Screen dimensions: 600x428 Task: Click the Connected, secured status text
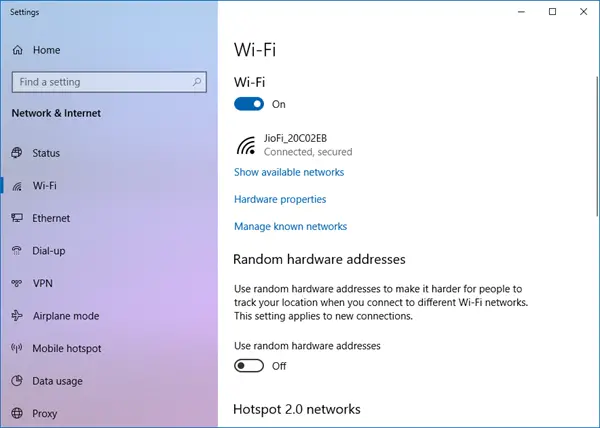tap(308, 152)
